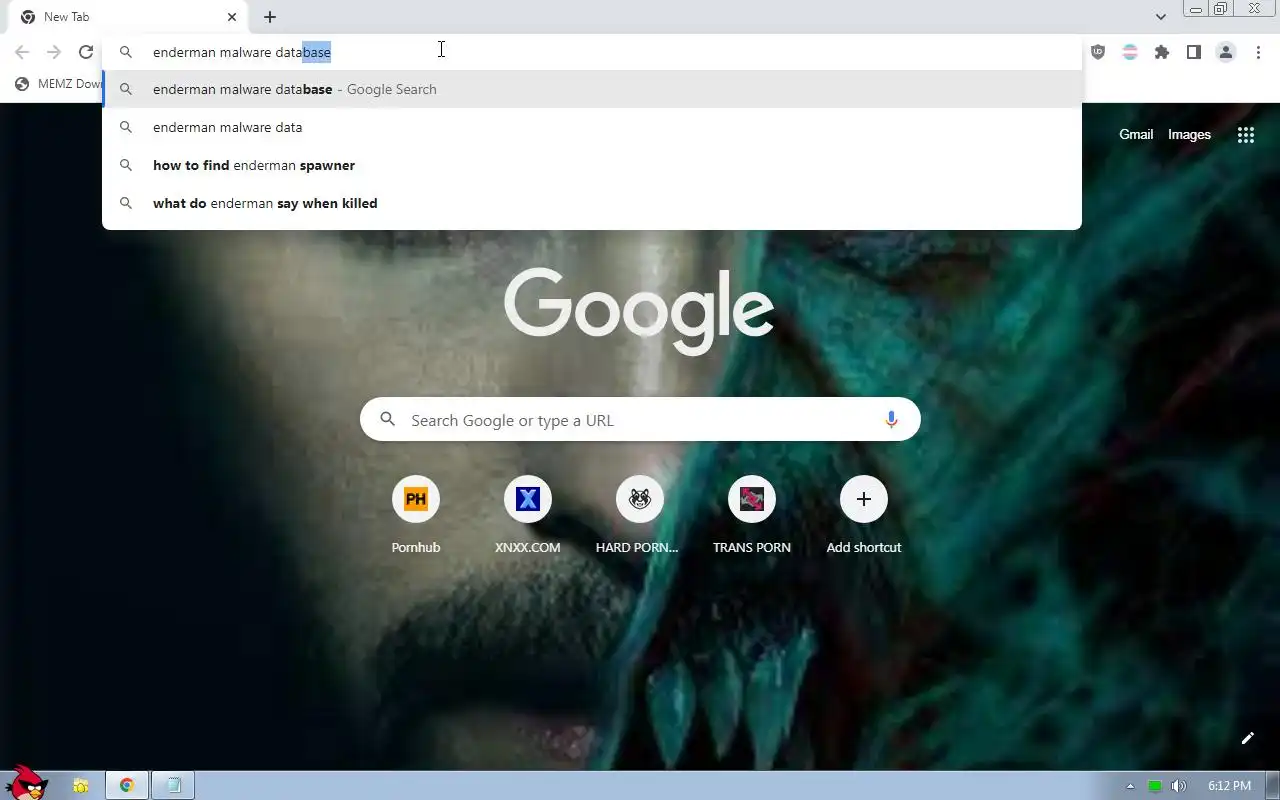Open the XNXX.COM shortcut tile
The width and height of the screenshot is (1280, 800).
[x=528, y=515]
